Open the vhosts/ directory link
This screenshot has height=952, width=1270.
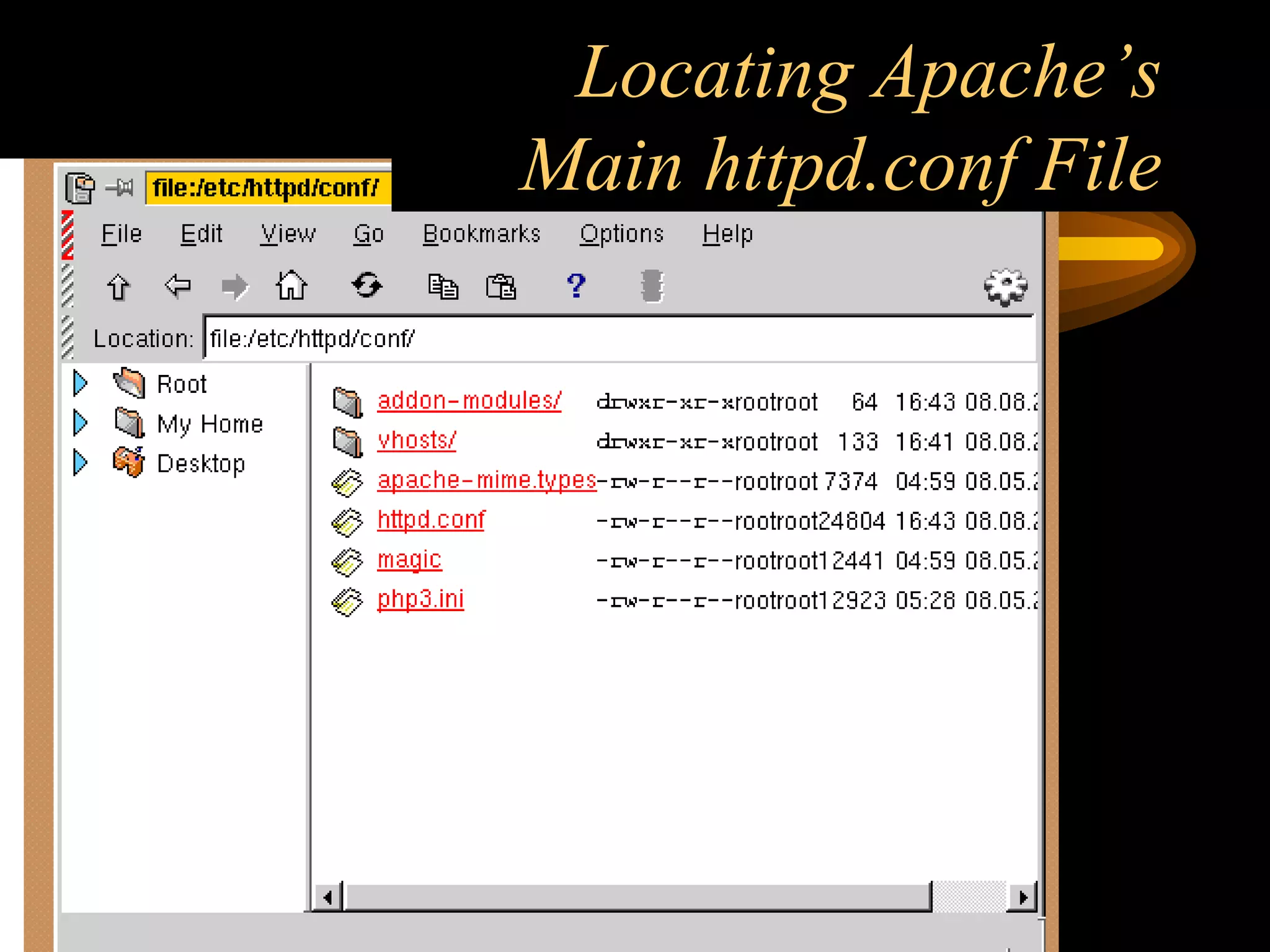point(417,441)
